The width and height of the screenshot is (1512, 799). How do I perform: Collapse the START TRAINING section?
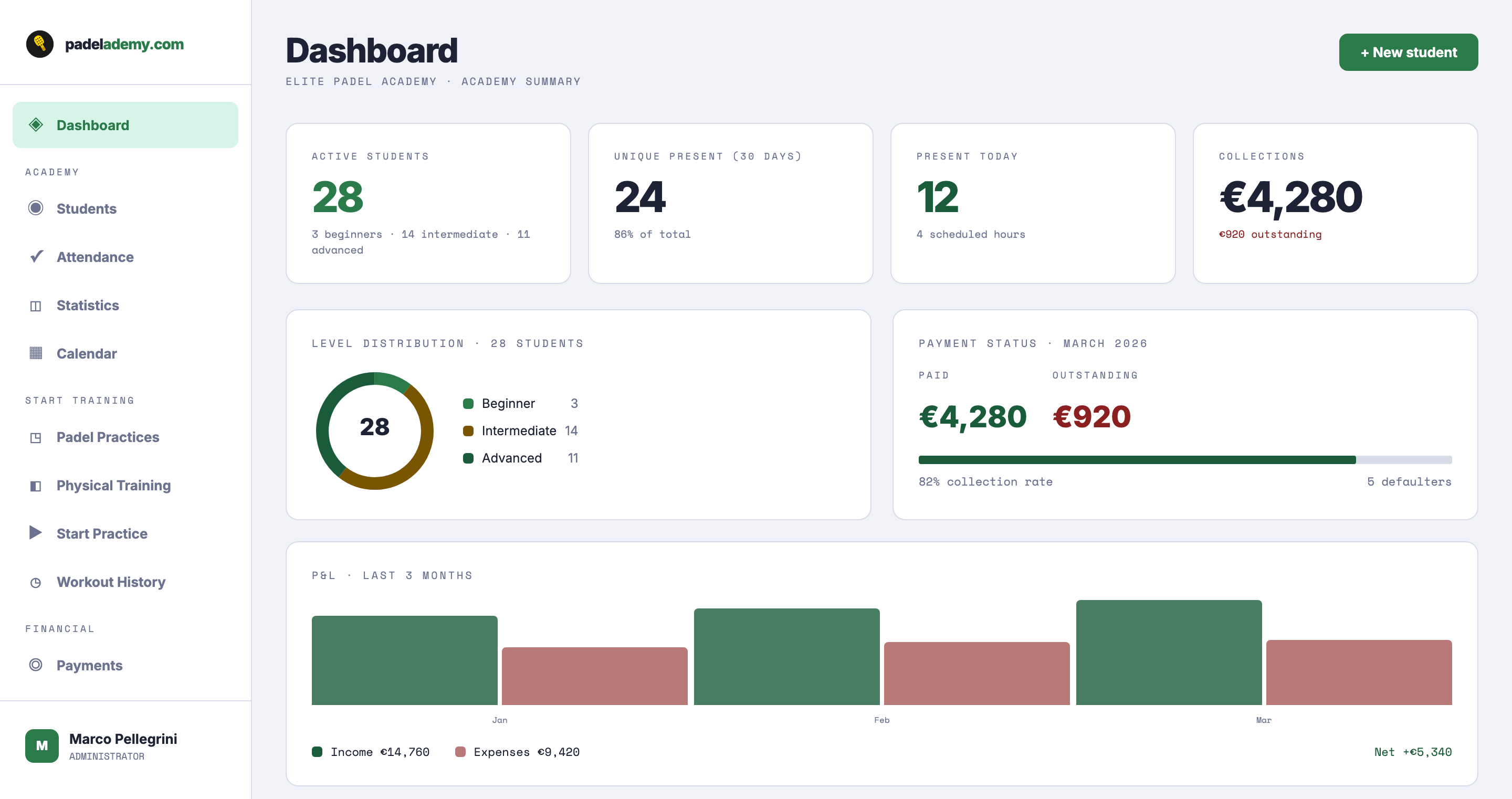(79, 401)
